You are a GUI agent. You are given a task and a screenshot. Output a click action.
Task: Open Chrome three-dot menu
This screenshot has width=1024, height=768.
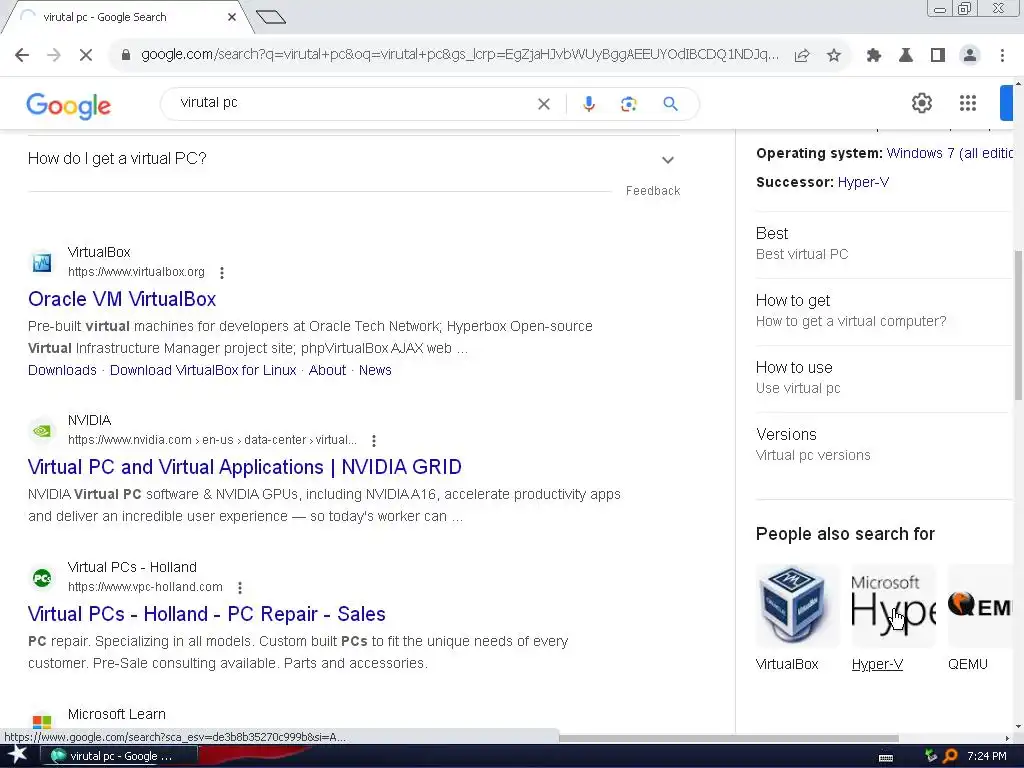point(1002,56)
